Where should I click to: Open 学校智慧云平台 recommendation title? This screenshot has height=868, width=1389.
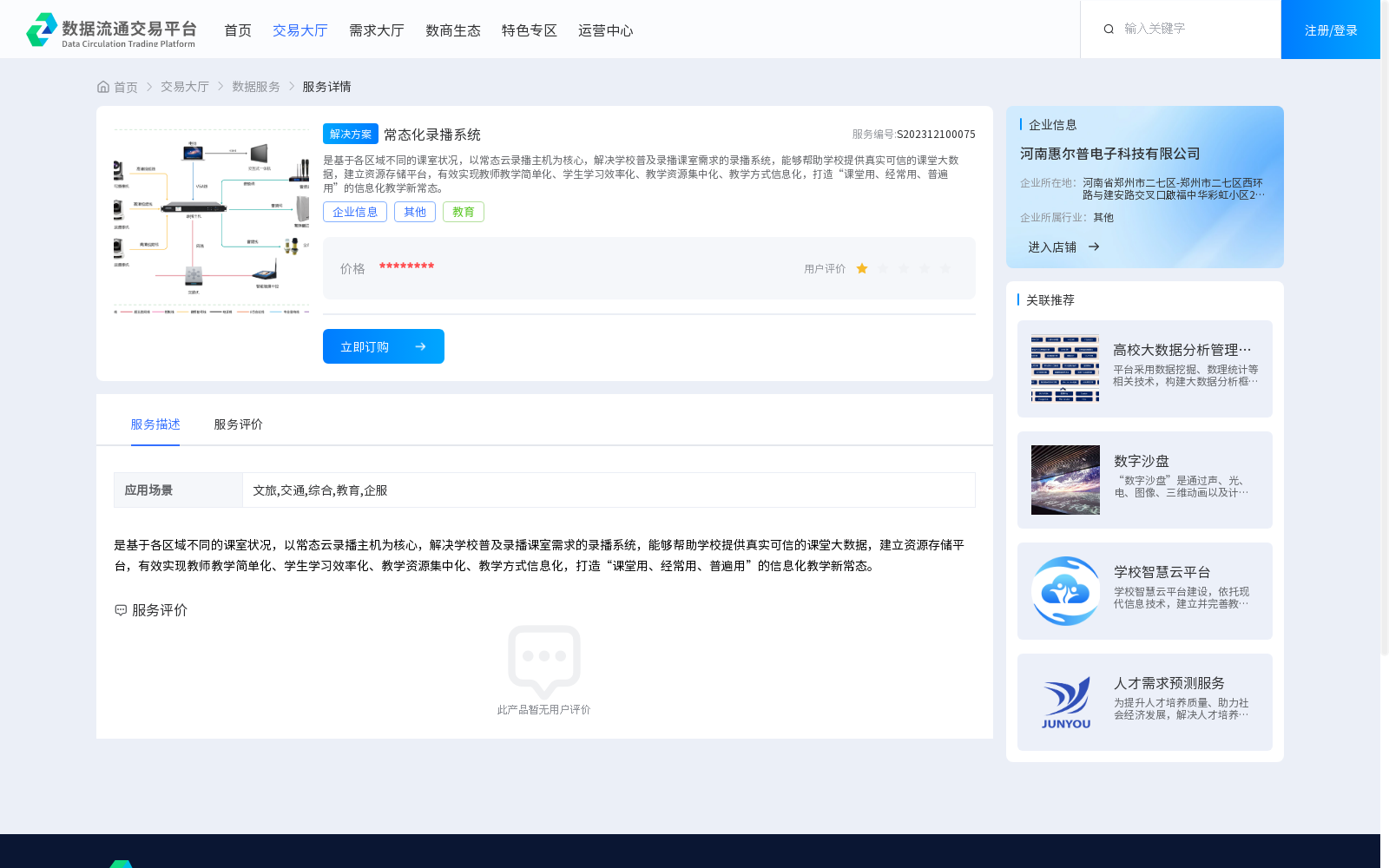[x=1162, y=572]
